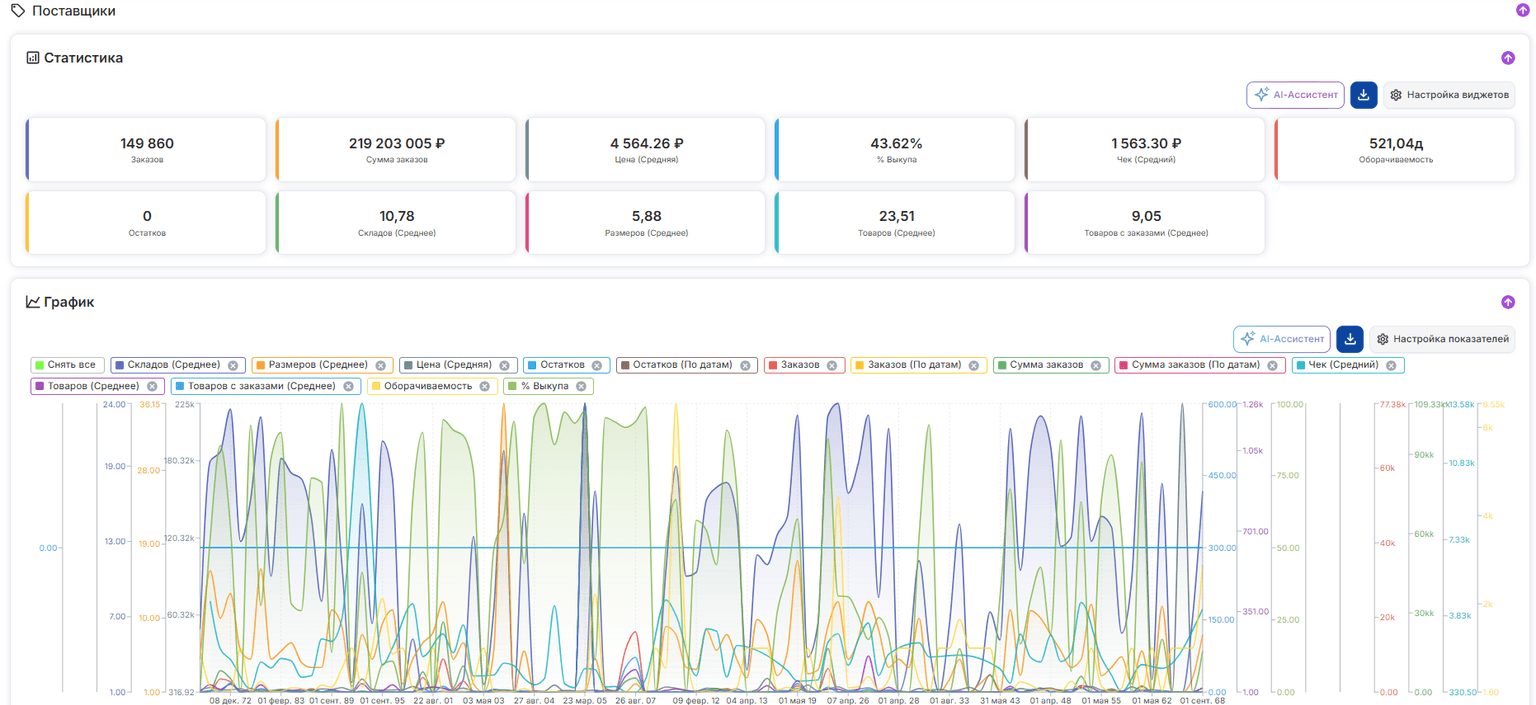The height and width of the screenshot is (705, 1536).
Task: Collapse the Поставщики section arrow
Action: pyautogui.click(x=1522, y=10)
